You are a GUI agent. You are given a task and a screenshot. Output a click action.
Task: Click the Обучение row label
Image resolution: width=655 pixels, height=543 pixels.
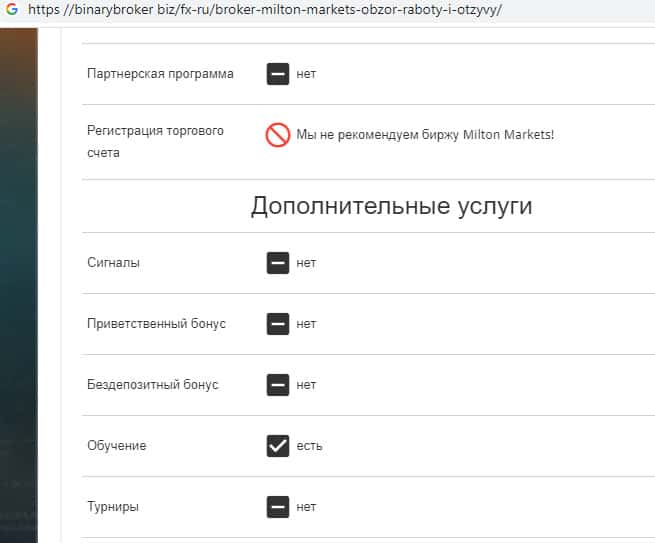point(117,446)
